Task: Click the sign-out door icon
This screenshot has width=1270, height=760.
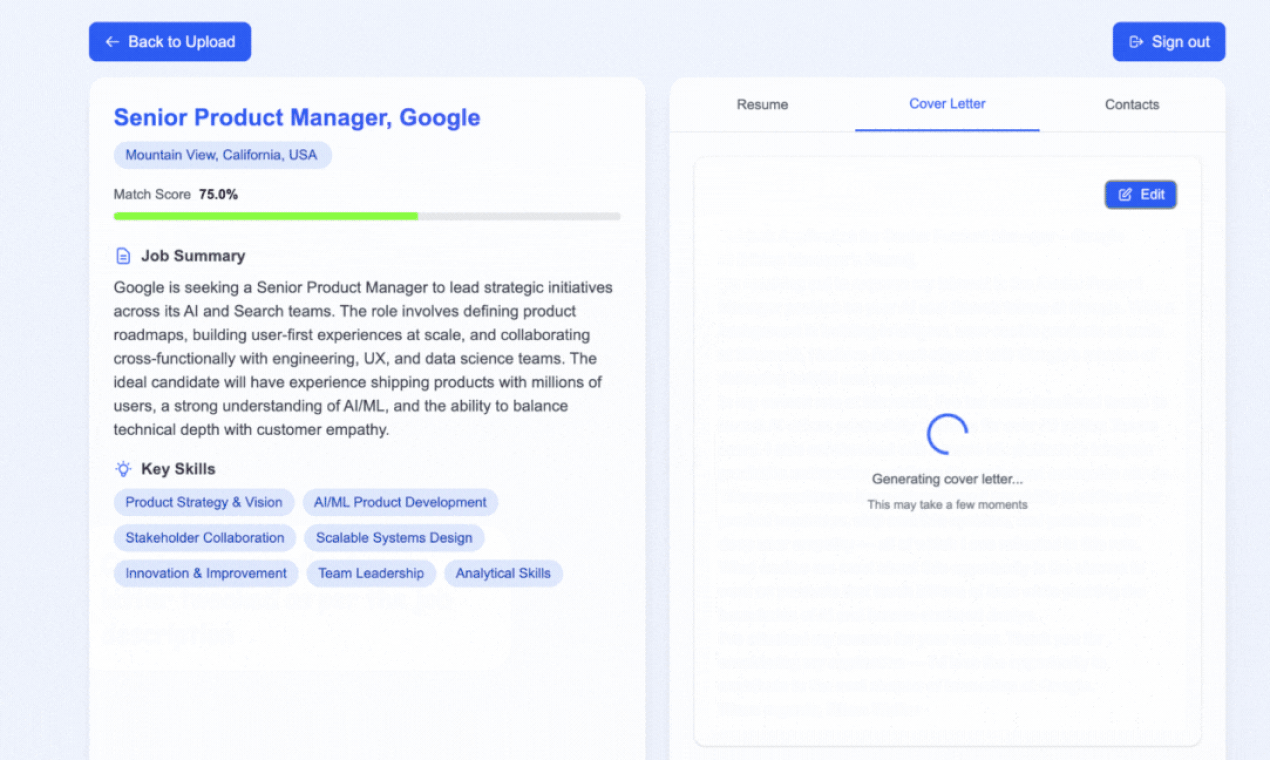Action: click(x=1136, y=42)
